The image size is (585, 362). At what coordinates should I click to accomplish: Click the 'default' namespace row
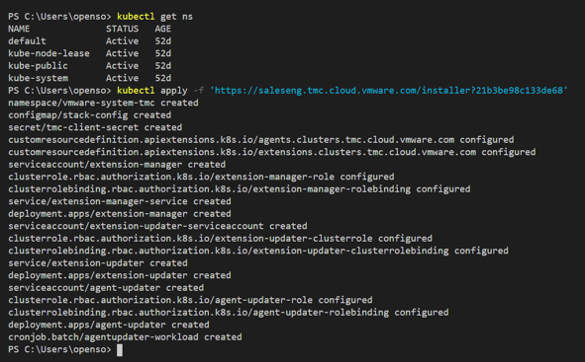click(90, 41)
